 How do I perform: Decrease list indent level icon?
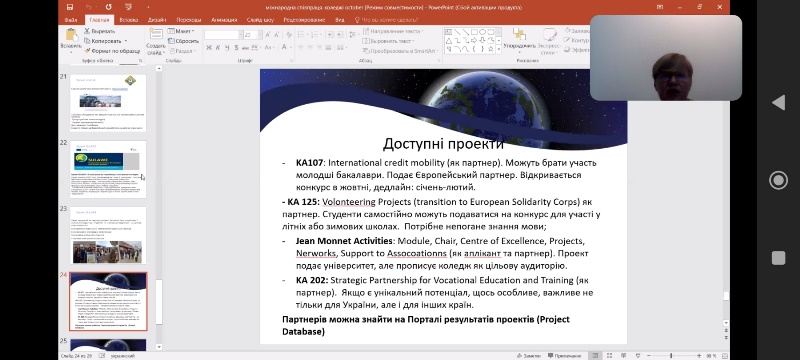coord(330,35)
